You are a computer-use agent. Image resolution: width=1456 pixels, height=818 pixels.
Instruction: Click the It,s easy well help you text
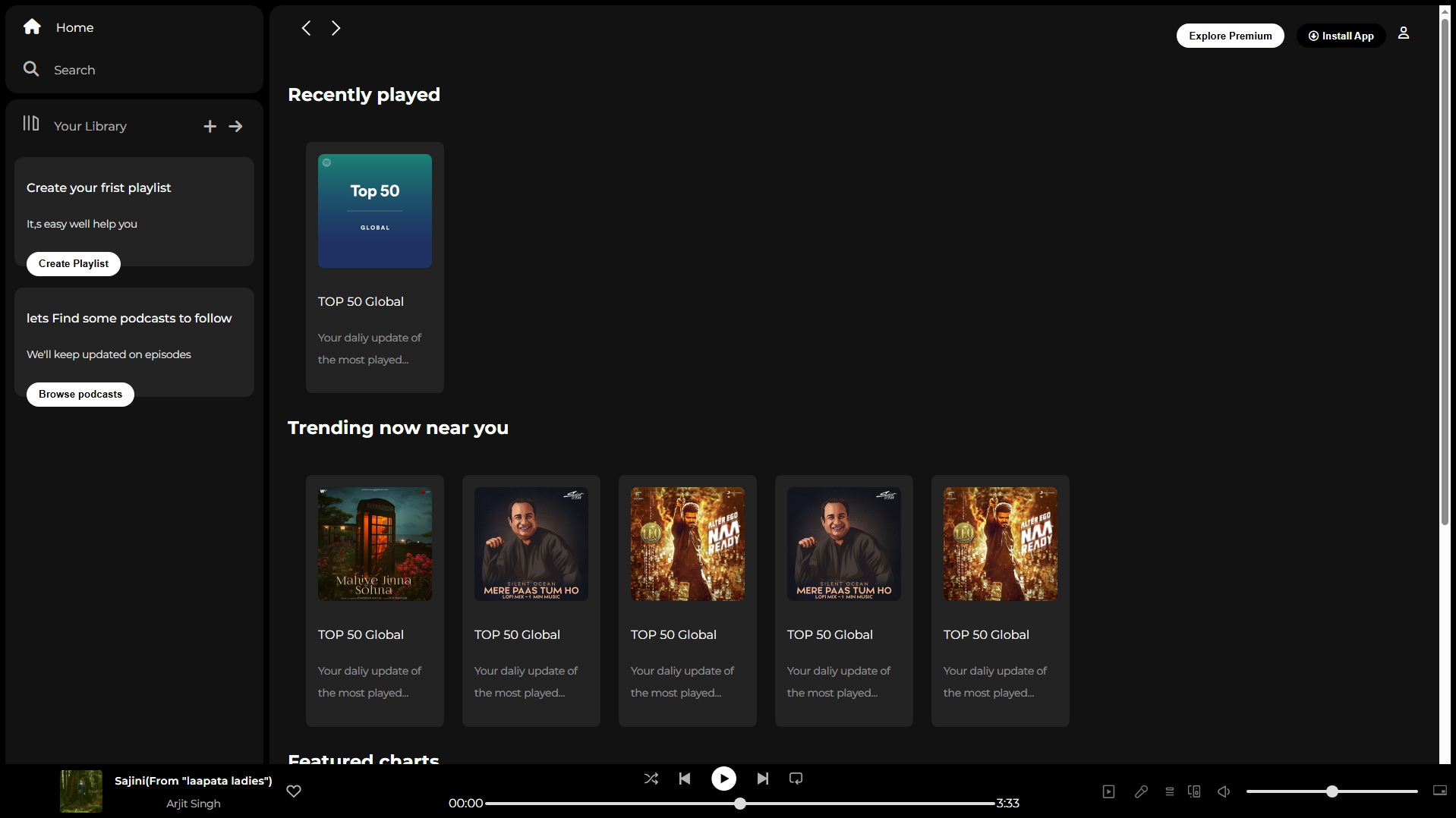(82, 224)
